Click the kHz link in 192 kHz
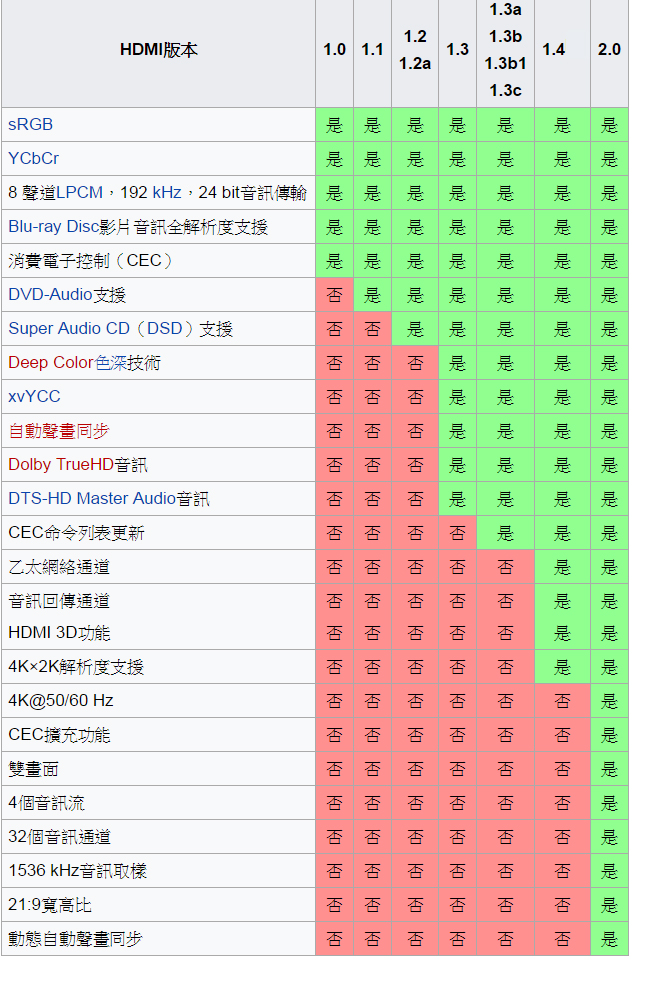 pyautogui.click(x=166, y=193)
